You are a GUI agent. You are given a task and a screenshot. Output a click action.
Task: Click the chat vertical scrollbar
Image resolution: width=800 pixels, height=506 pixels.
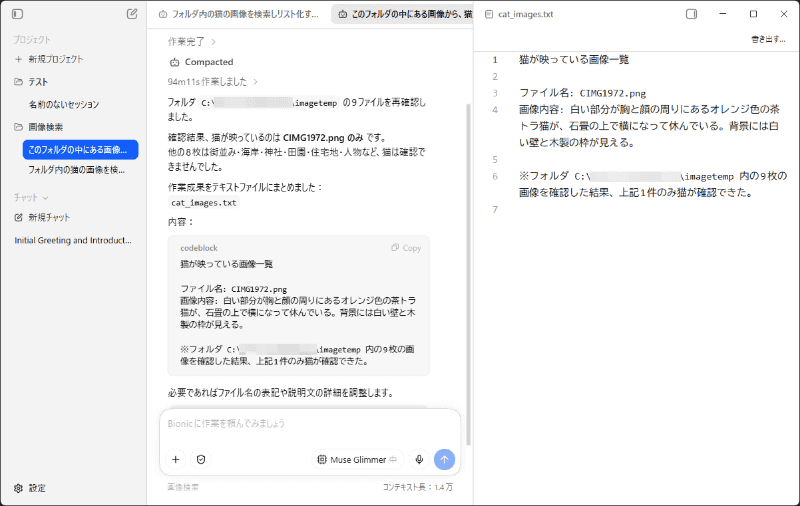pos(468,274)
